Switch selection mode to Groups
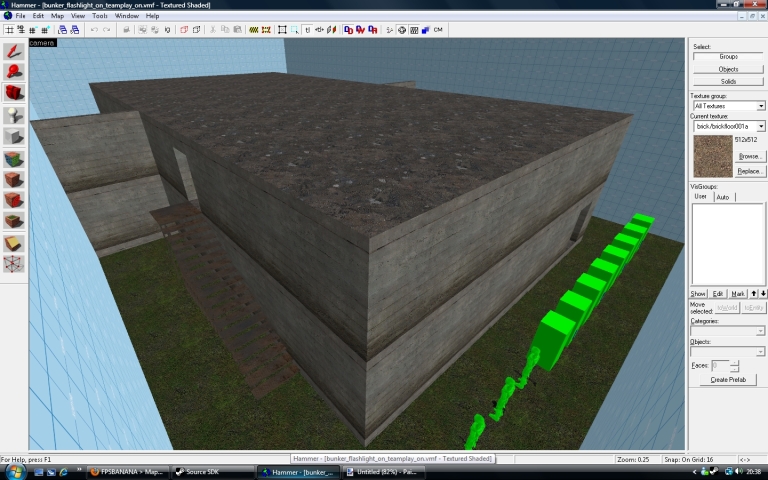 click(728, 57)
